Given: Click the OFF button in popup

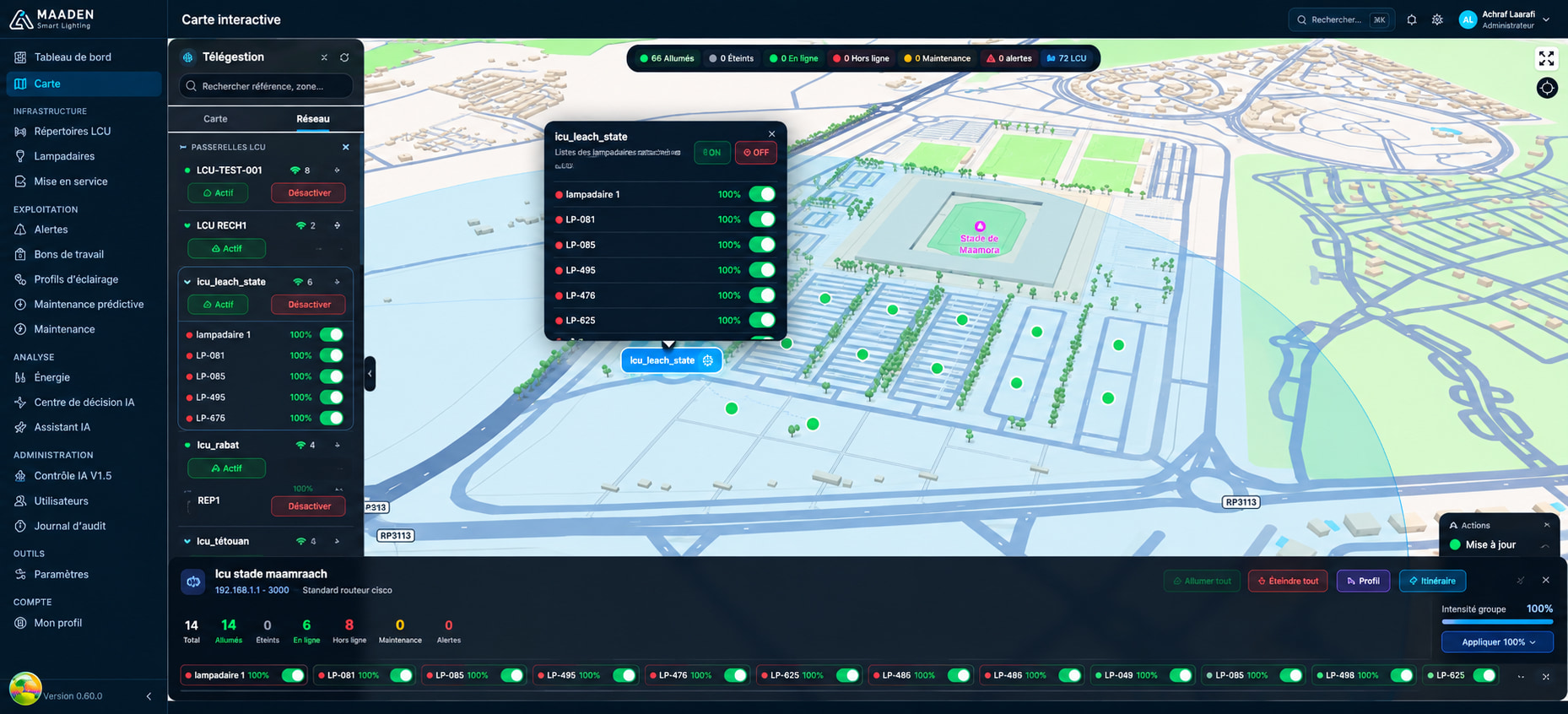Looking at the screenshot, I should click(756, 153).
